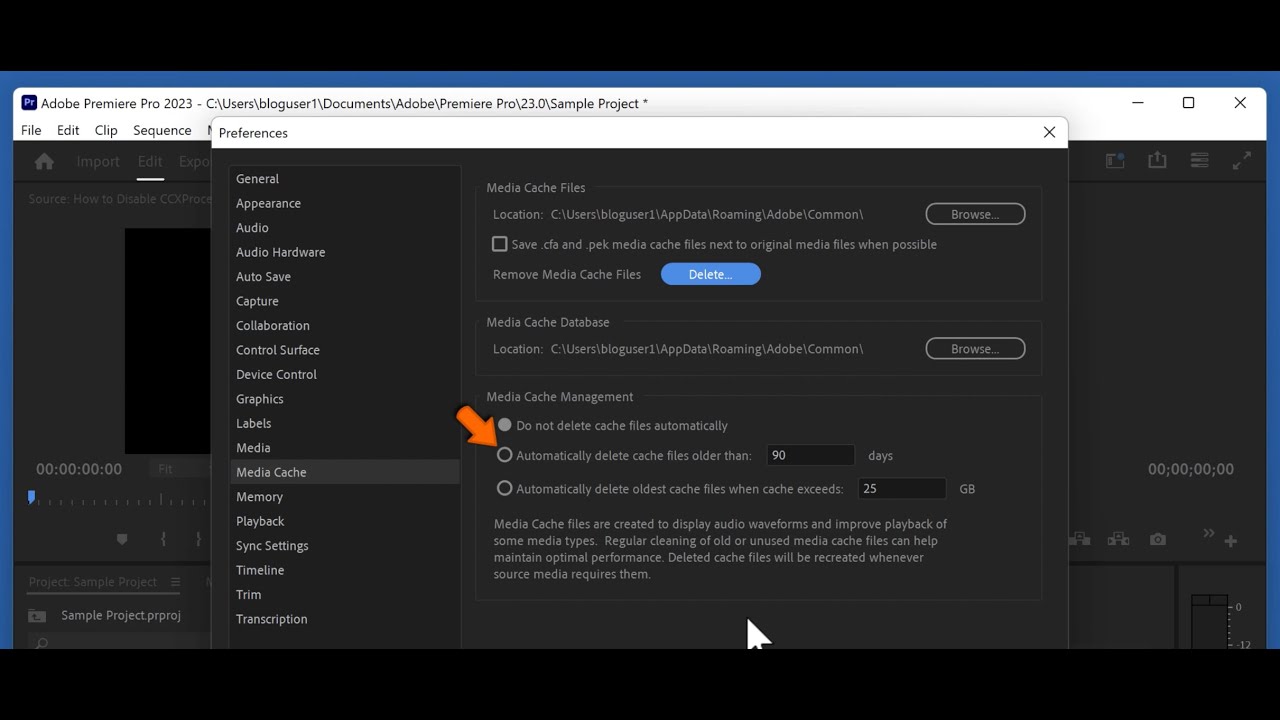Screen dimensions: 1280x720
Task: Click the audio meter level bars
Action: 1208,620
